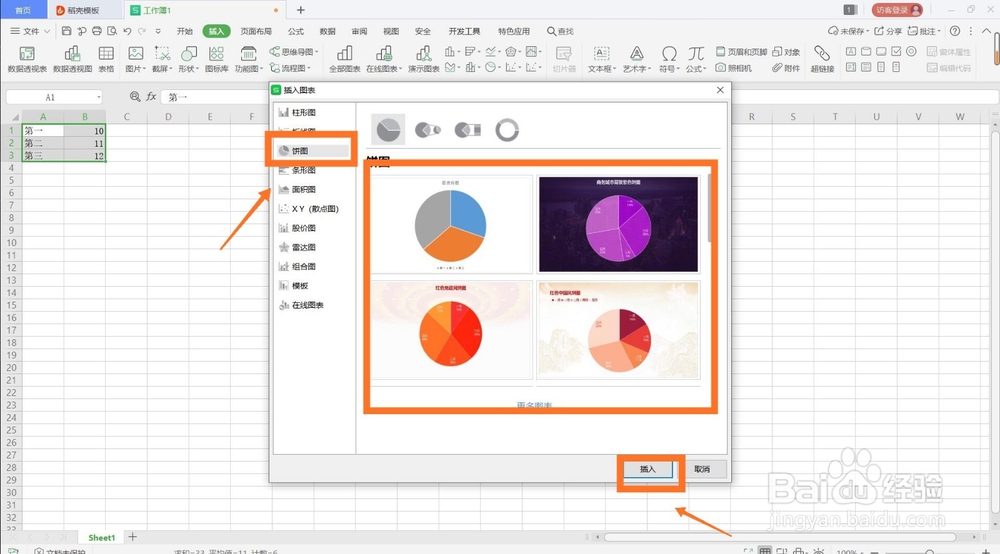Viewport: 1000px width, 554px height.
Task: Click the save icon in quick access toolbar
Action: point(66,31)
